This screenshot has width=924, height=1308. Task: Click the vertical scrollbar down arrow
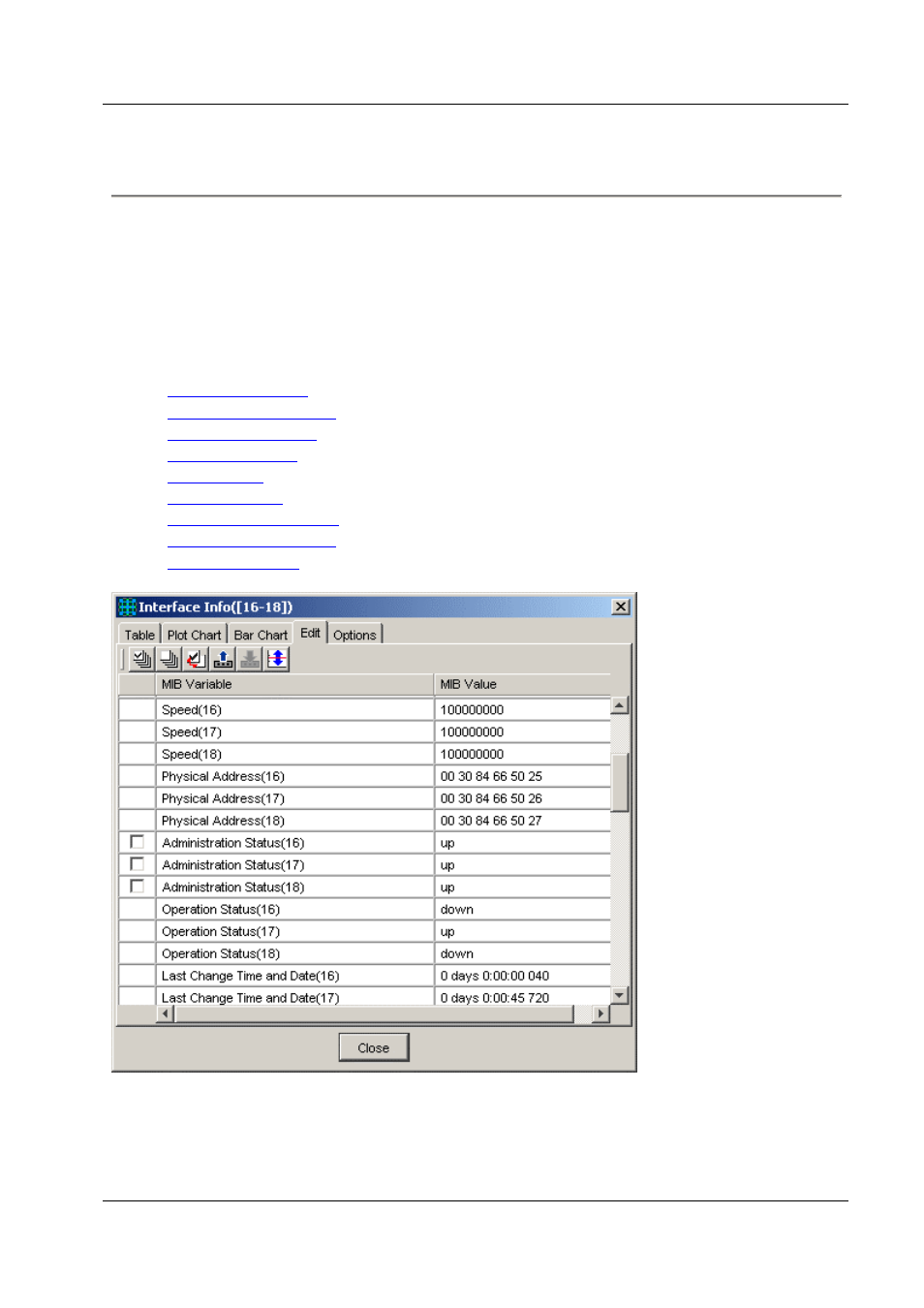click(x=620, y=995)
